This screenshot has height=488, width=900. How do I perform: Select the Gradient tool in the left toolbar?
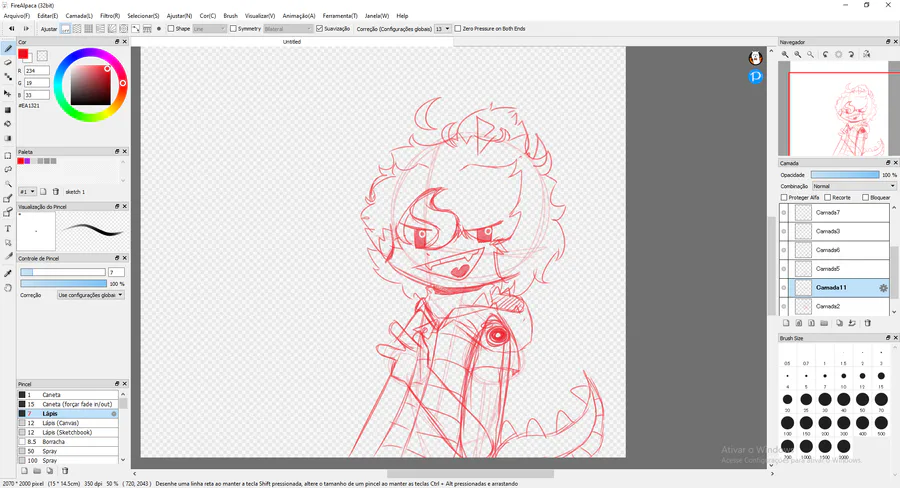coord(8,138)
